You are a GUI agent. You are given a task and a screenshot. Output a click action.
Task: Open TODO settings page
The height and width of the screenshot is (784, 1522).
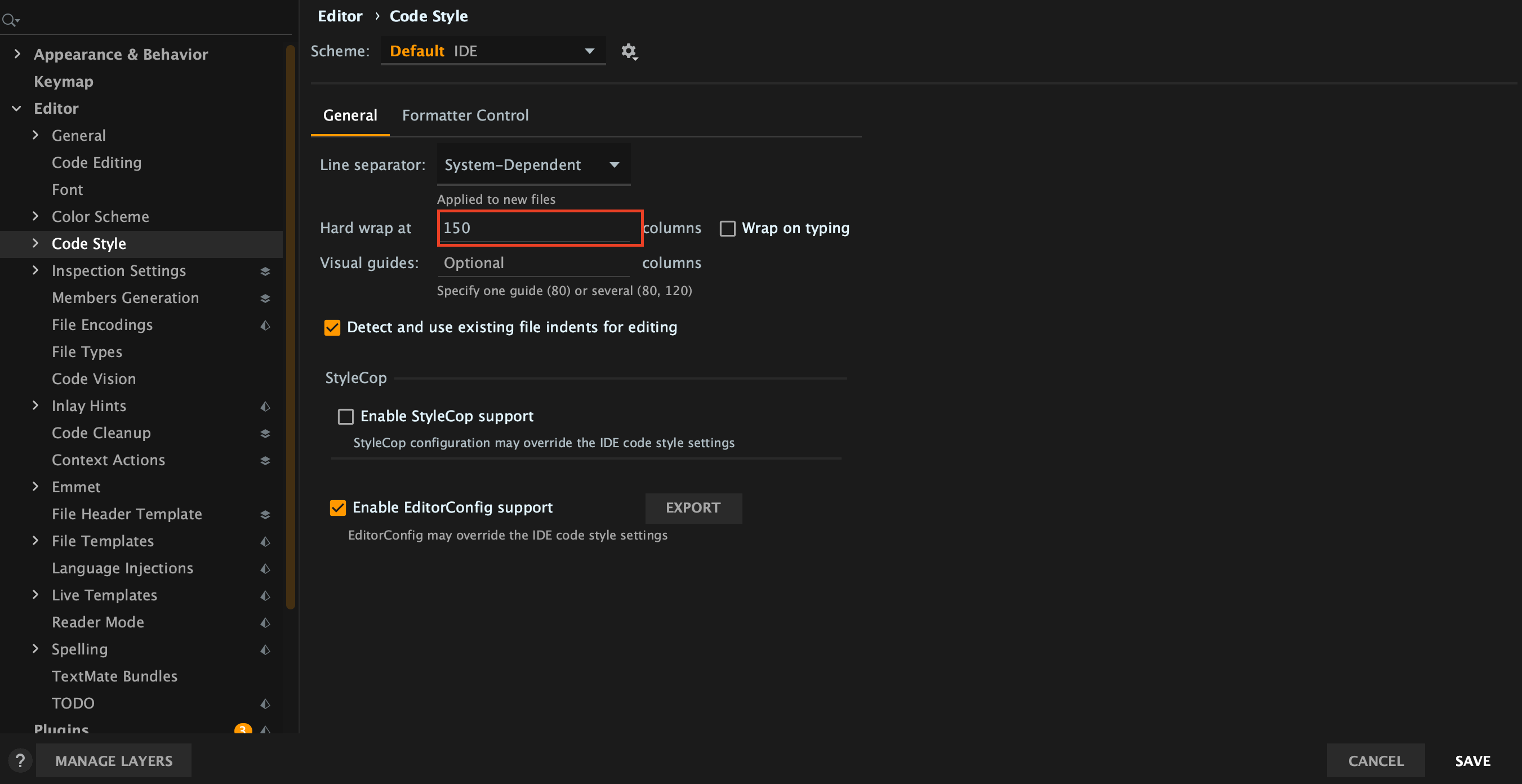[73, 703]
